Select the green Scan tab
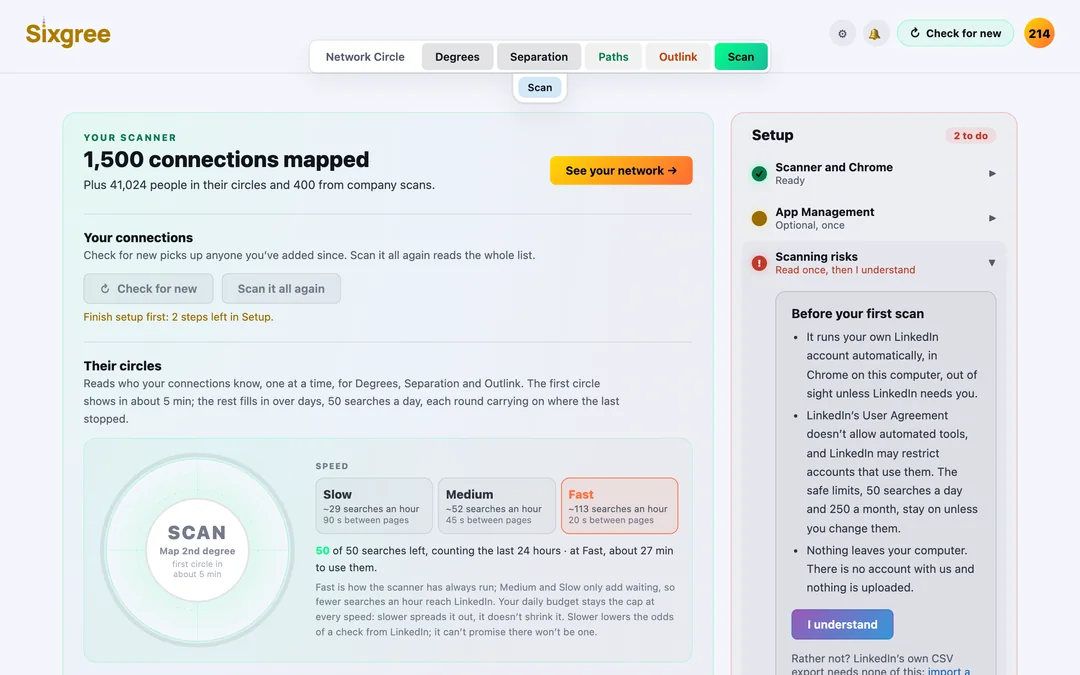The image size is (1080, 675). click(x=740, y=56)
